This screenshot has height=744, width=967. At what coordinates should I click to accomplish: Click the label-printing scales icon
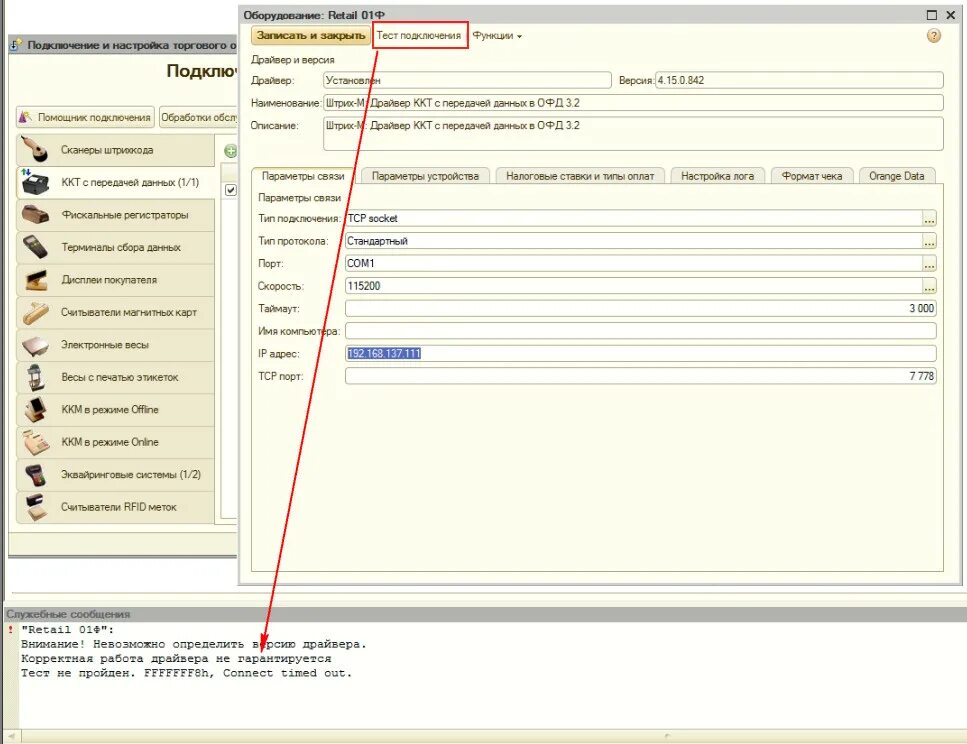35,377
